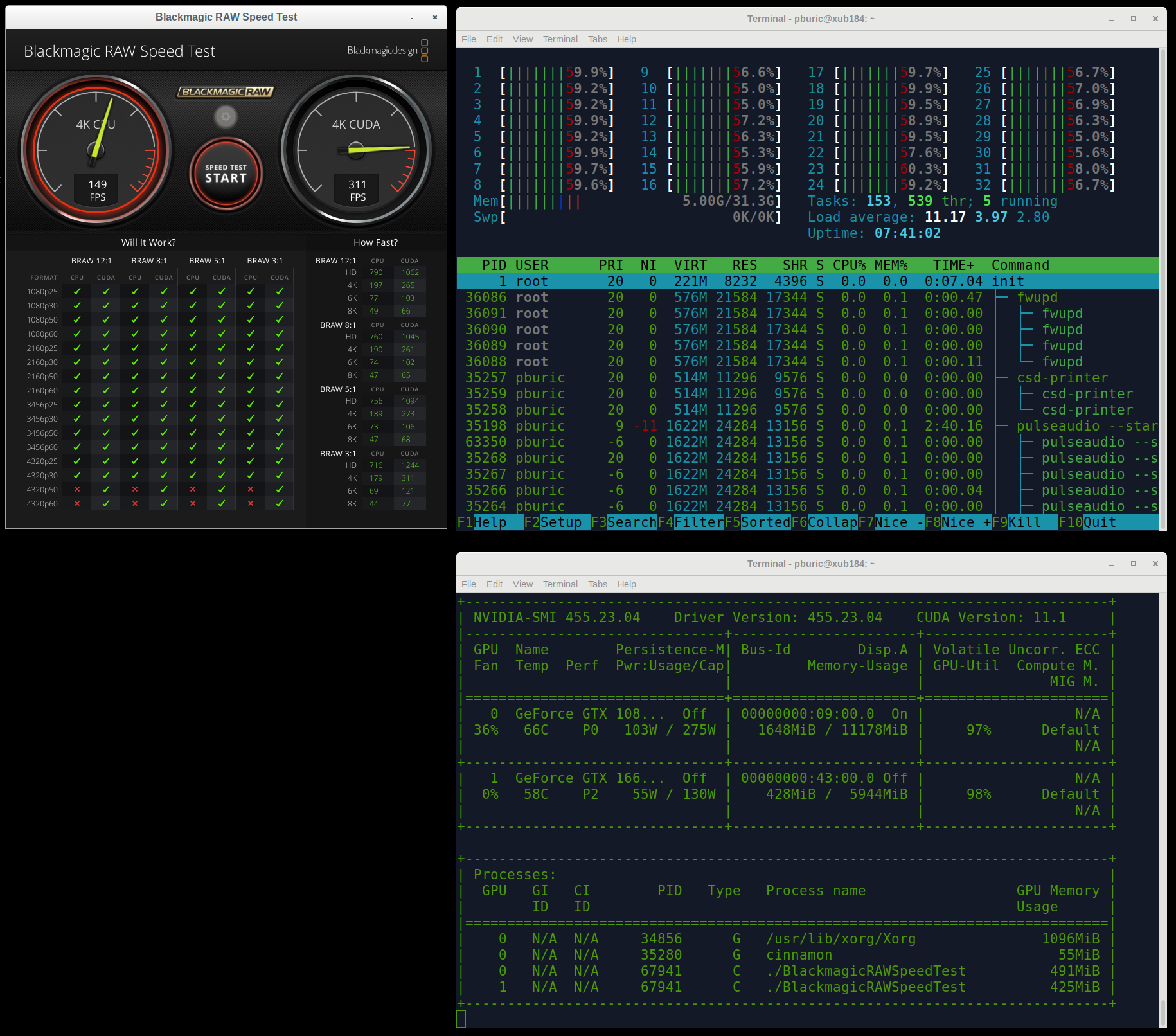Minimize the nvidia-smi terminal window
Image resolution: width=1176 pixels, height=1036 pixels.
coord(1111,564)
